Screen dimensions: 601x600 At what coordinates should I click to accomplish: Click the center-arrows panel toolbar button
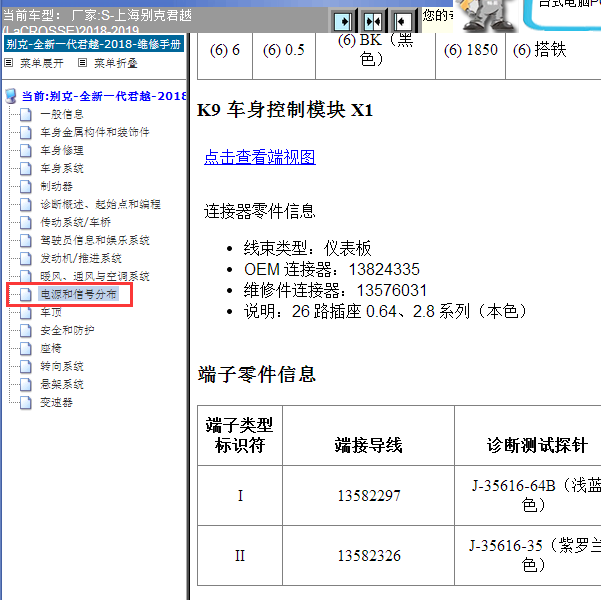373,21
